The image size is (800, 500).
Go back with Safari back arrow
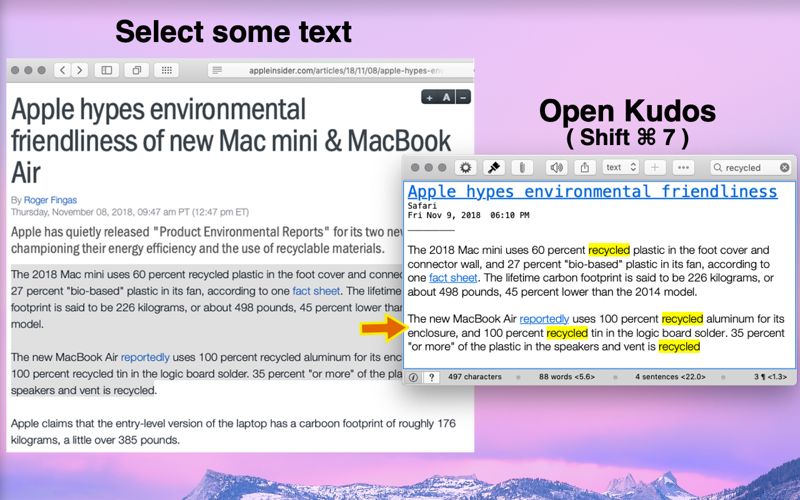tap(62, 70)
